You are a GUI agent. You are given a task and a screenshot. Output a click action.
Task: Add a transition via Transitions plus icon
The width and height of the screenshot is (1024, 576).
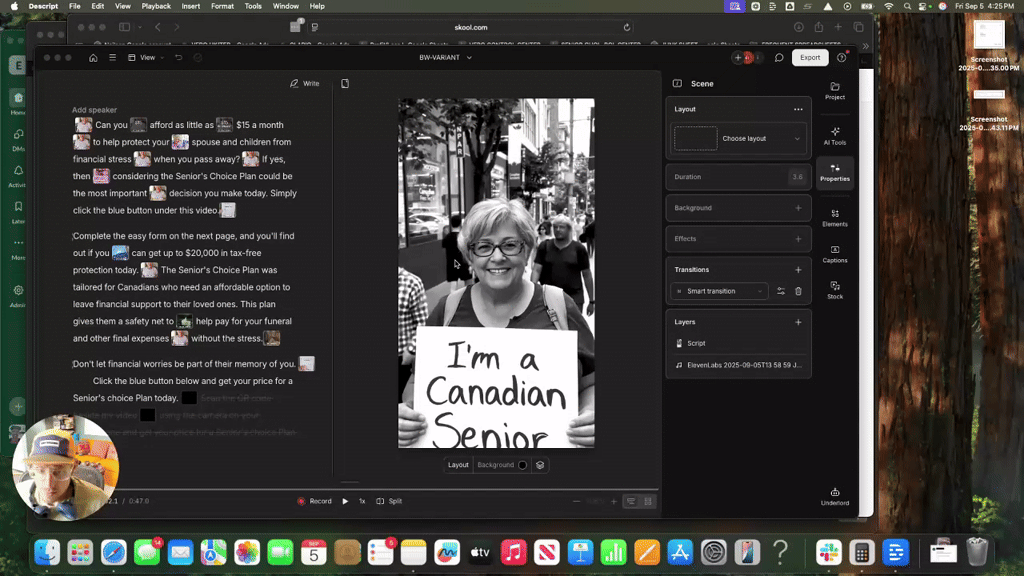798,270
